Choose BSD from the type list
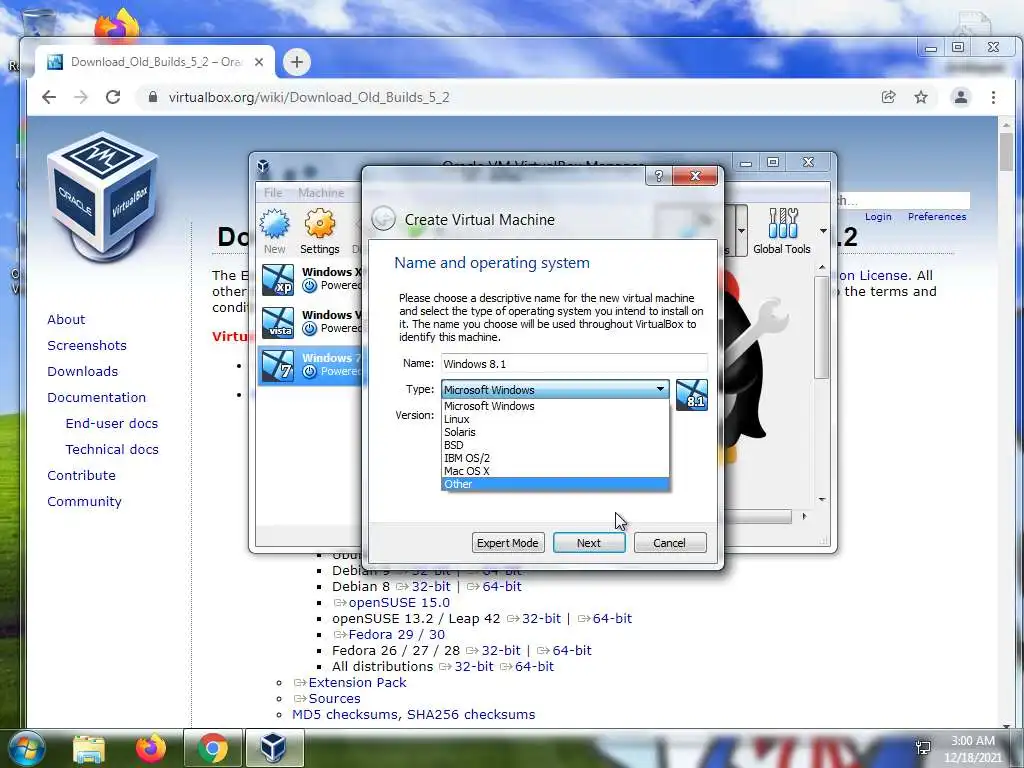Viewport: 1024px width, 768px height. [555, 445]
